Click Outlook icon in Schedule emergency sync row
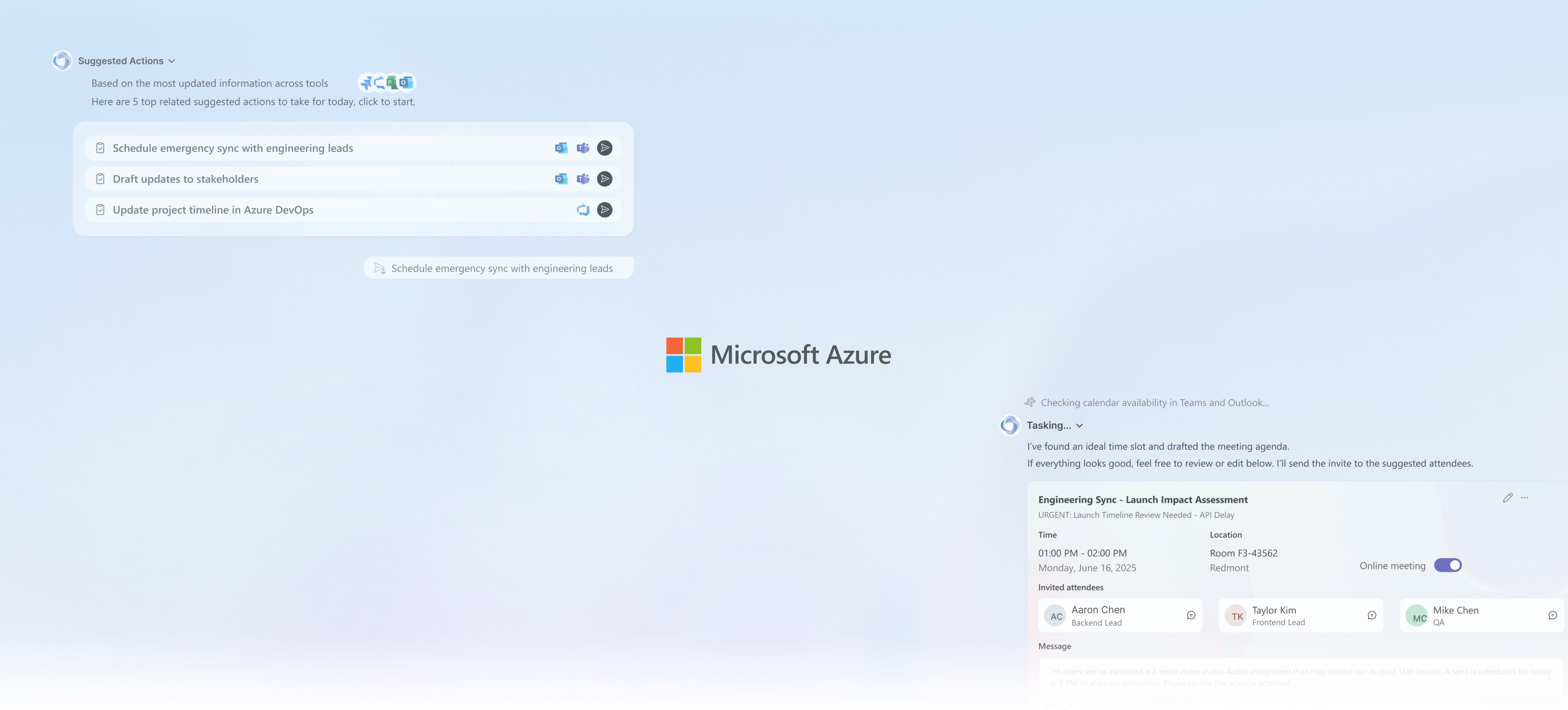This screenshot has height=710, width=1568. pyautogui.click(x=561, y=148)
